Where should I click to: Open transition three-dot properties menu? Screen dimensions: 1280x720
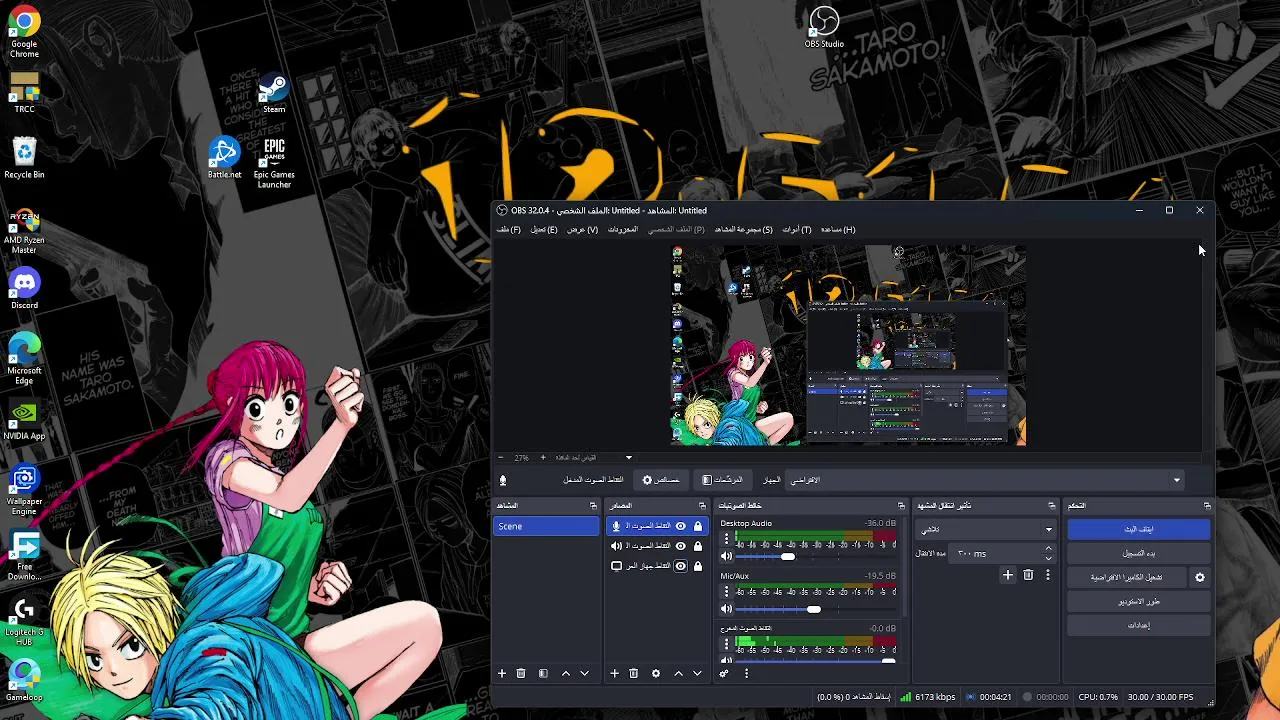pyautogui.click(x=1048, y=575)
